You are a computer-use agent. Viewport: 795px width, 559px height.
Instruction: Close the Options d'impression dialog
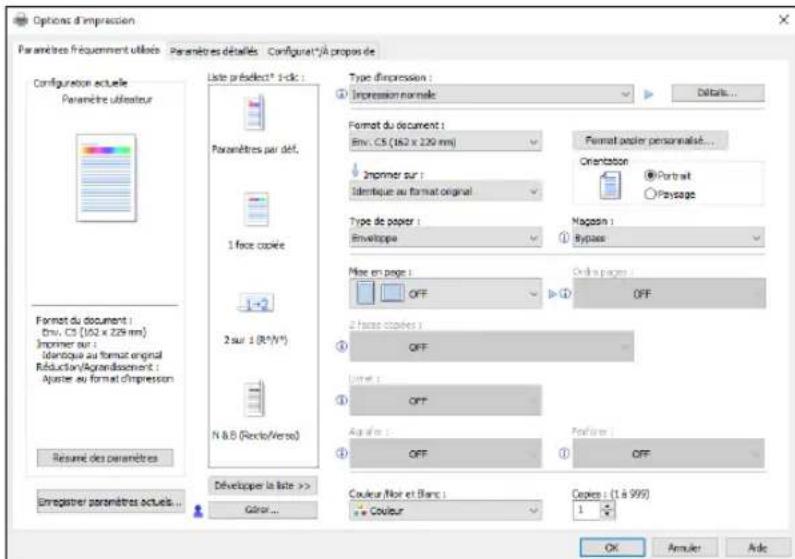(x=783, y=20)
